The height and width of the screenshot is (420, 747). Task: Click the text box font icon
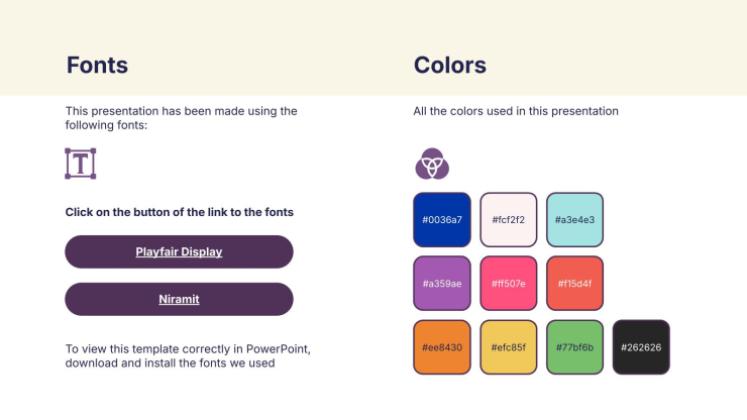80,163
